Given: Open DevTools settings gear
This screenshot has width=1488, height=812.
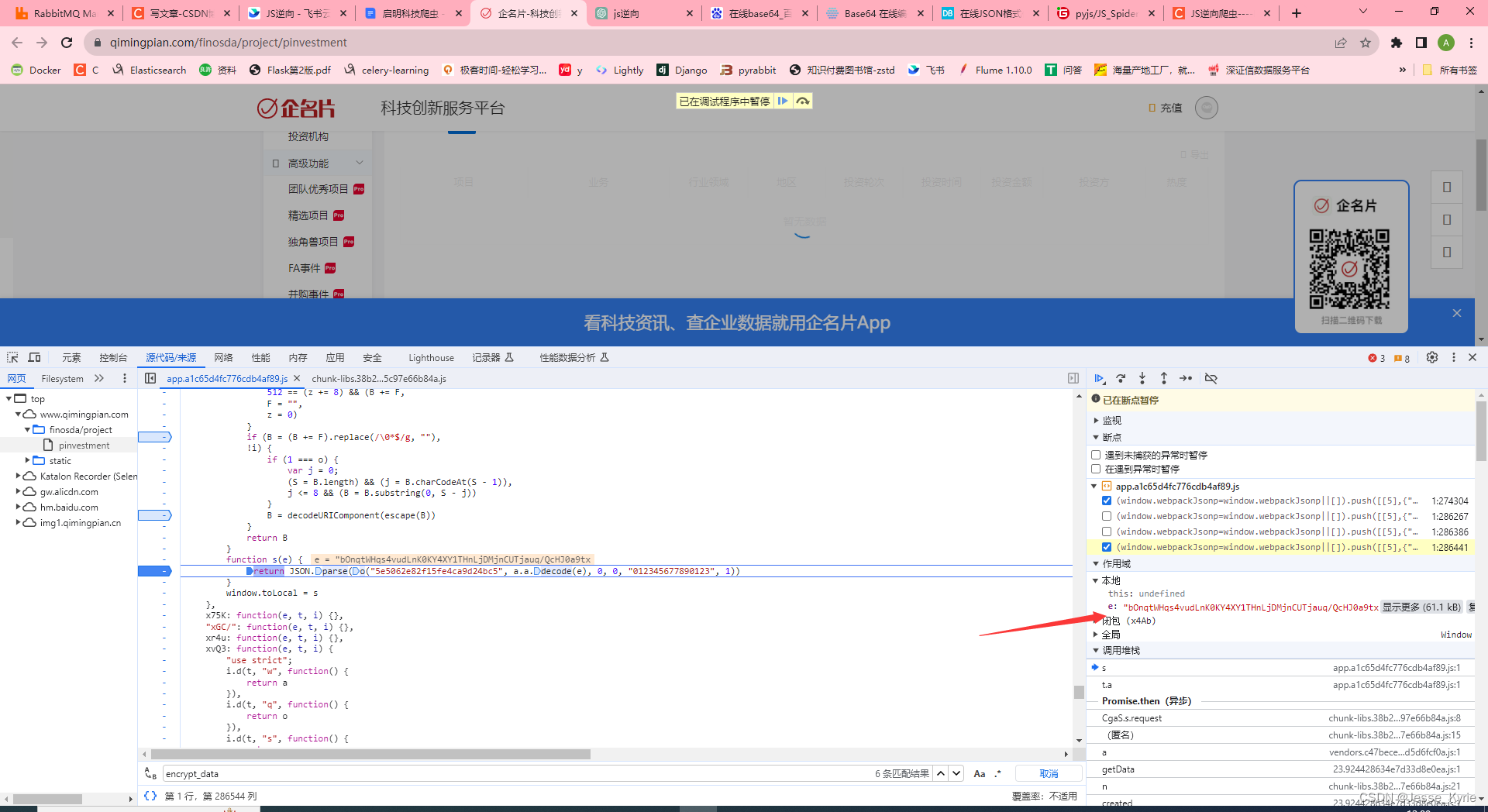Looking at the screenshot, I should click(x=1432, y=357).
